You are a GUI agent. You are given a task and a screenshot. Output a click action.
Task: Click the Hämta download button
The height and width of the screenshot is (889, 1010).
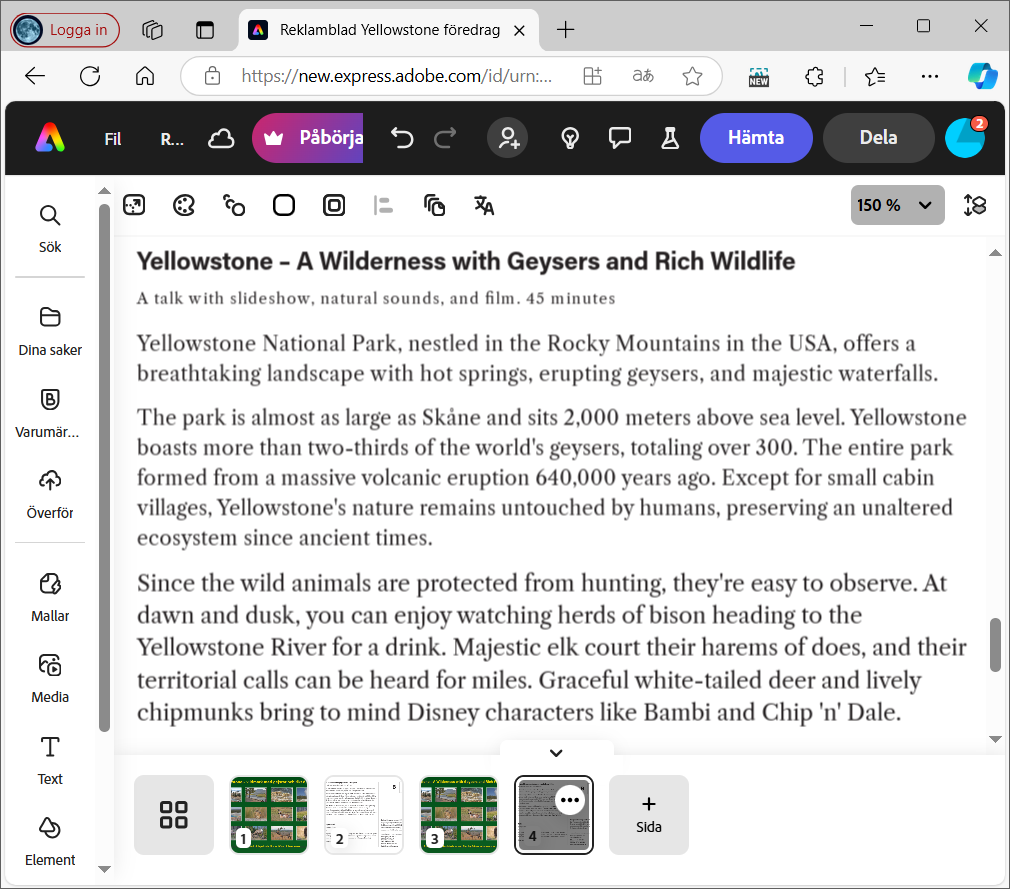click(756, 138)
